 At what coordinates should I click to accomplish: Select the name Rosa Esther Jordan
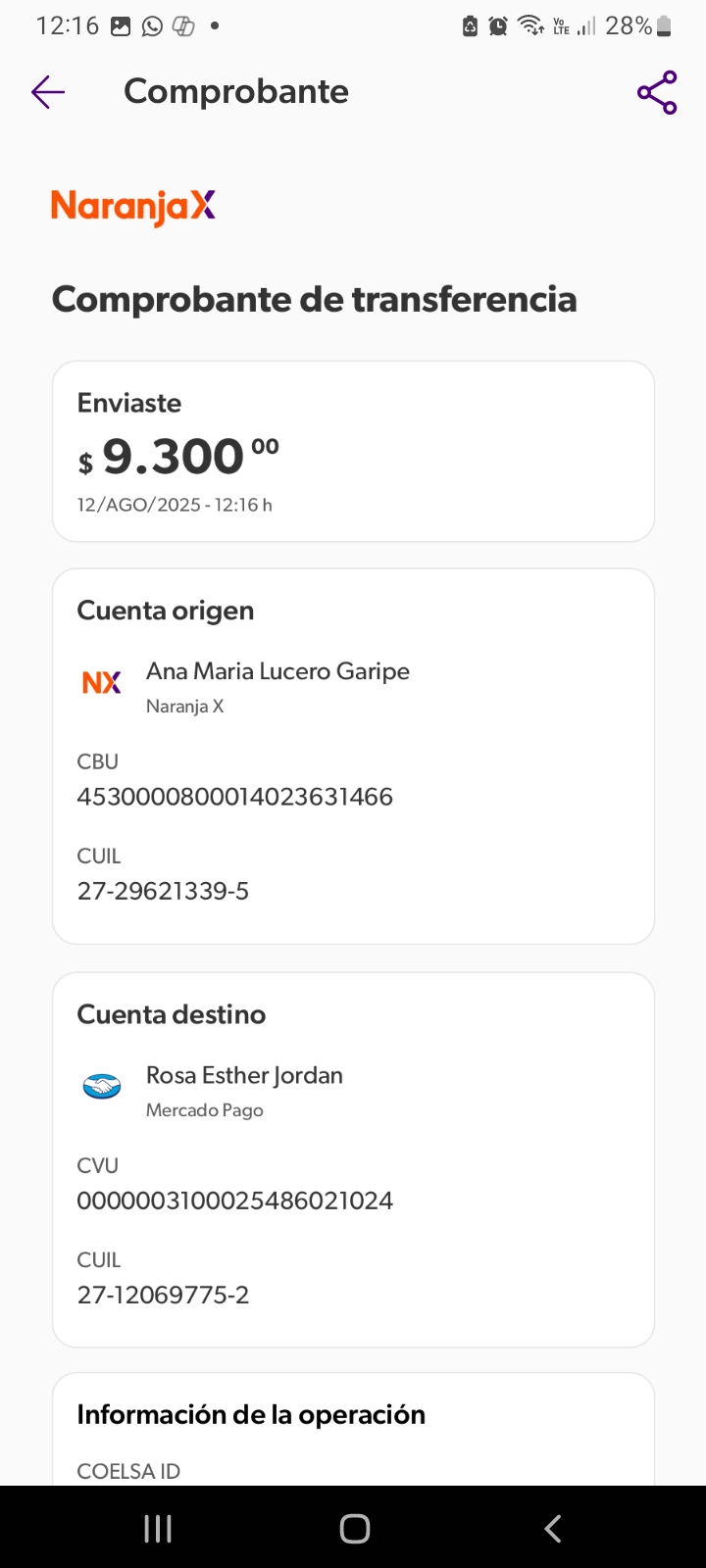click(x=244, y=1075)
